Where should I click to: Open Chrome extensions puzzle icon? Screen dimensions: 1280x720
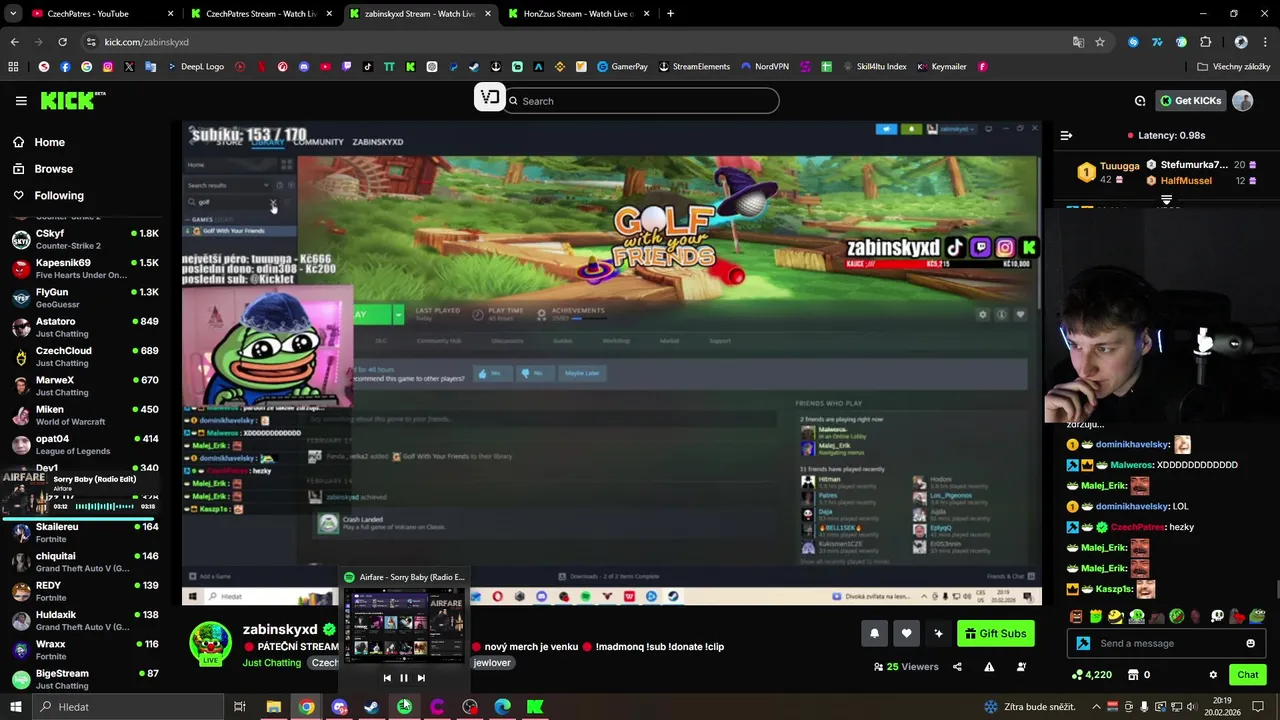click(x=1205, y=42)
